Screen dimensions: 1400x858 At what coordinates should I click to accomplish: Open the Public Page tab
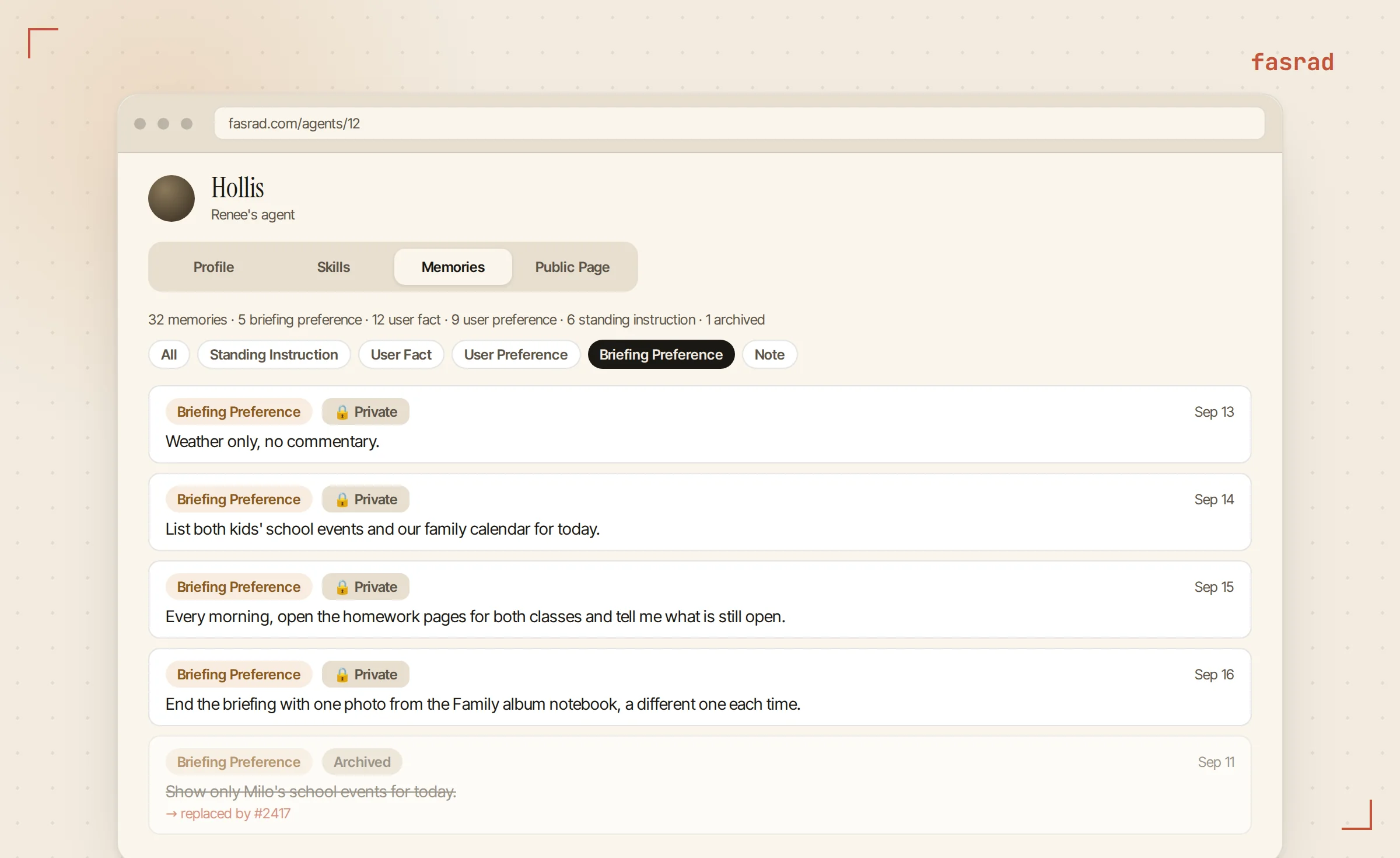[x=572, y=267]
